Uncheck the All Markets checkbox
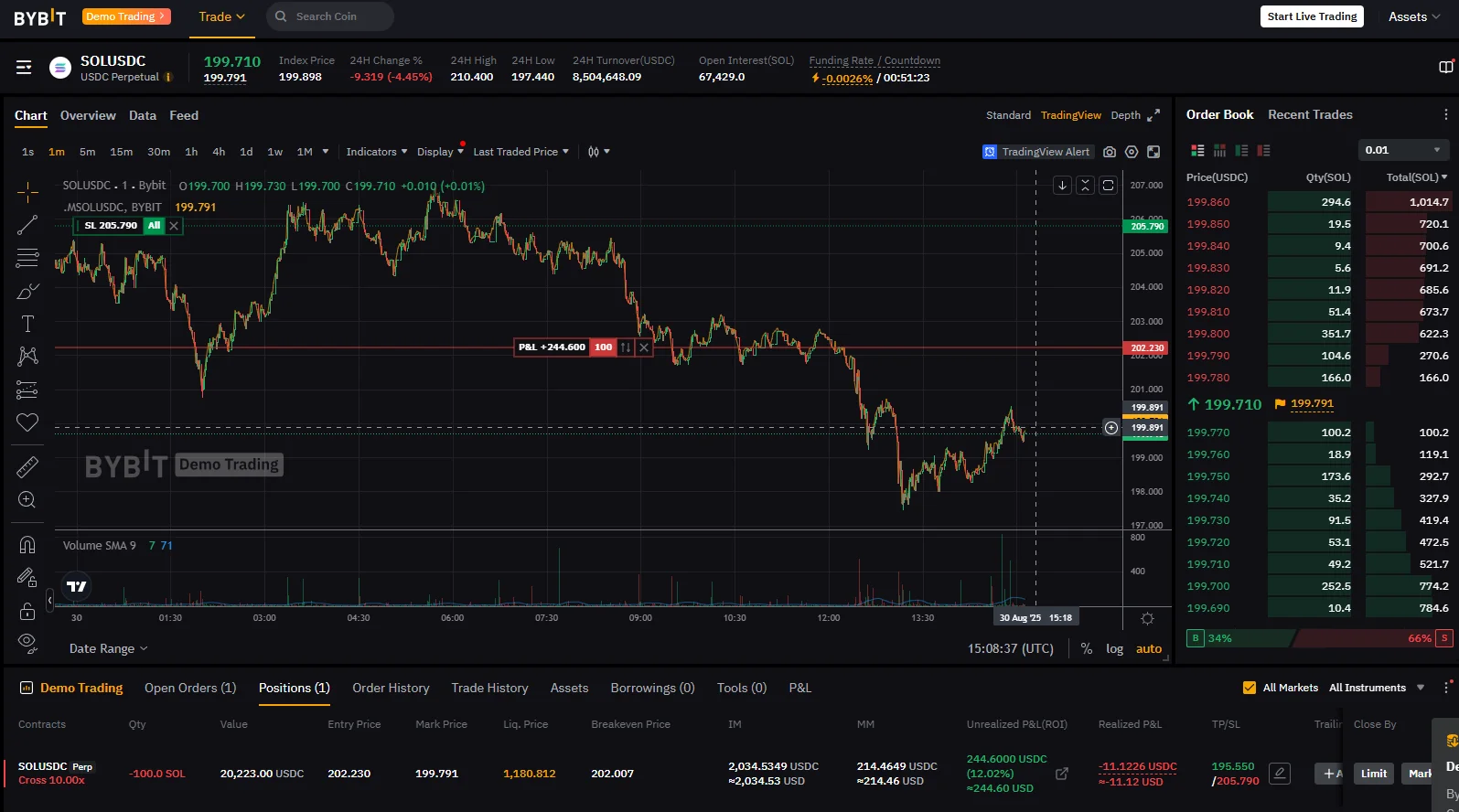Image resolution: width=1459 pixels, height=812 pixels. 1250,688
